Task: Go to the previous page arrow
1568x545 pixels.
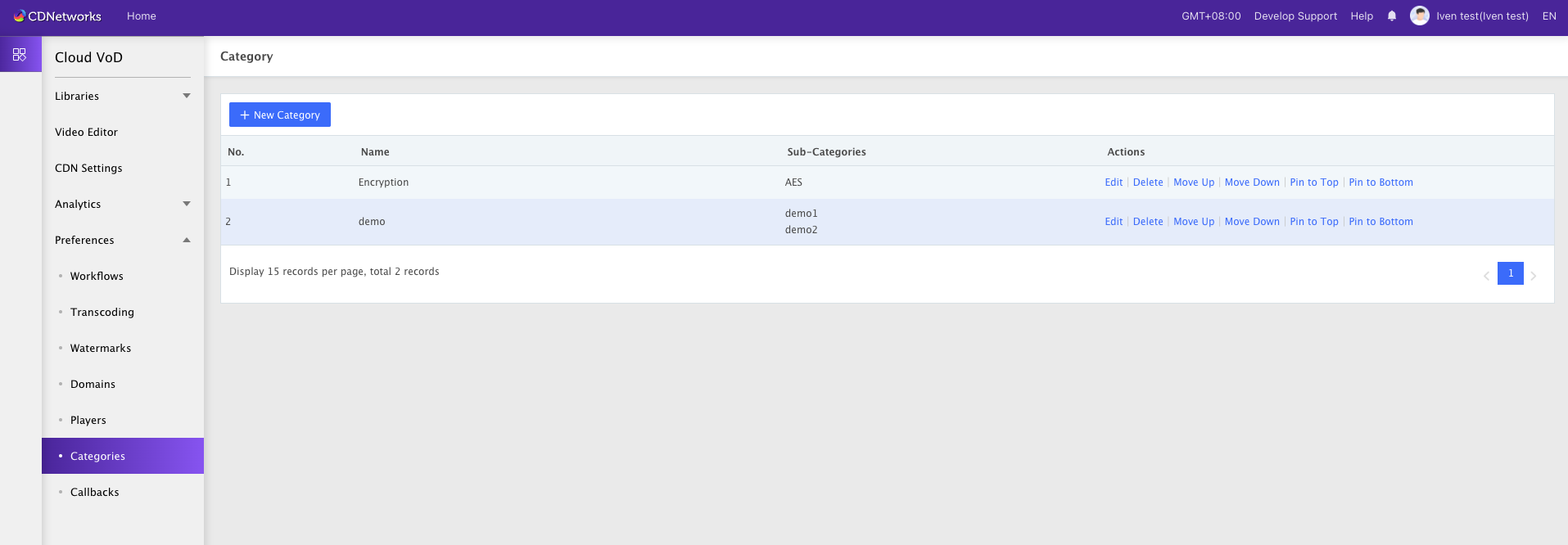Action: [1486, 276]
